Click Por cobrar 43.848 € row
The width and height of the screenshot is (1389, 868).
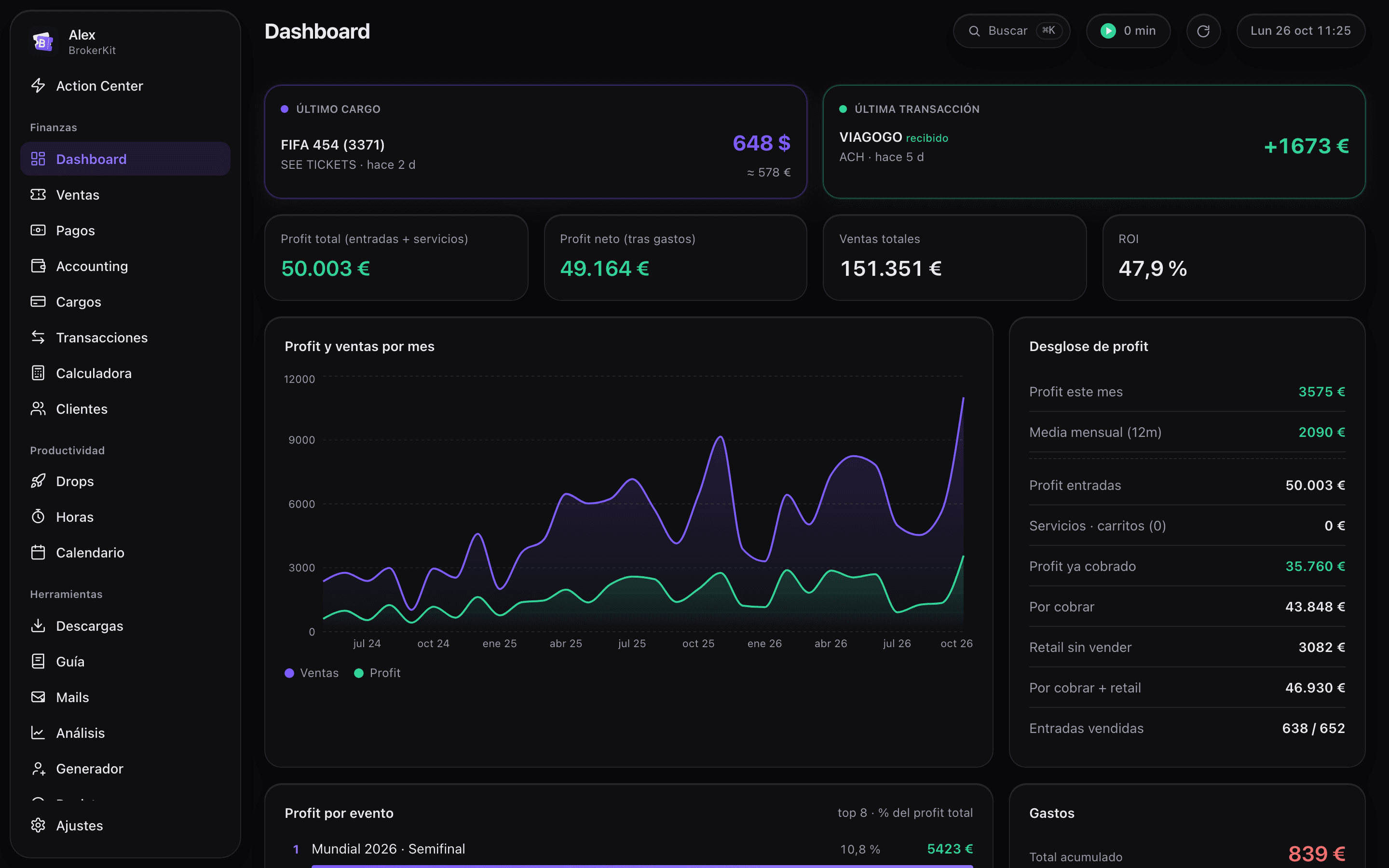tap(1187, 607)
